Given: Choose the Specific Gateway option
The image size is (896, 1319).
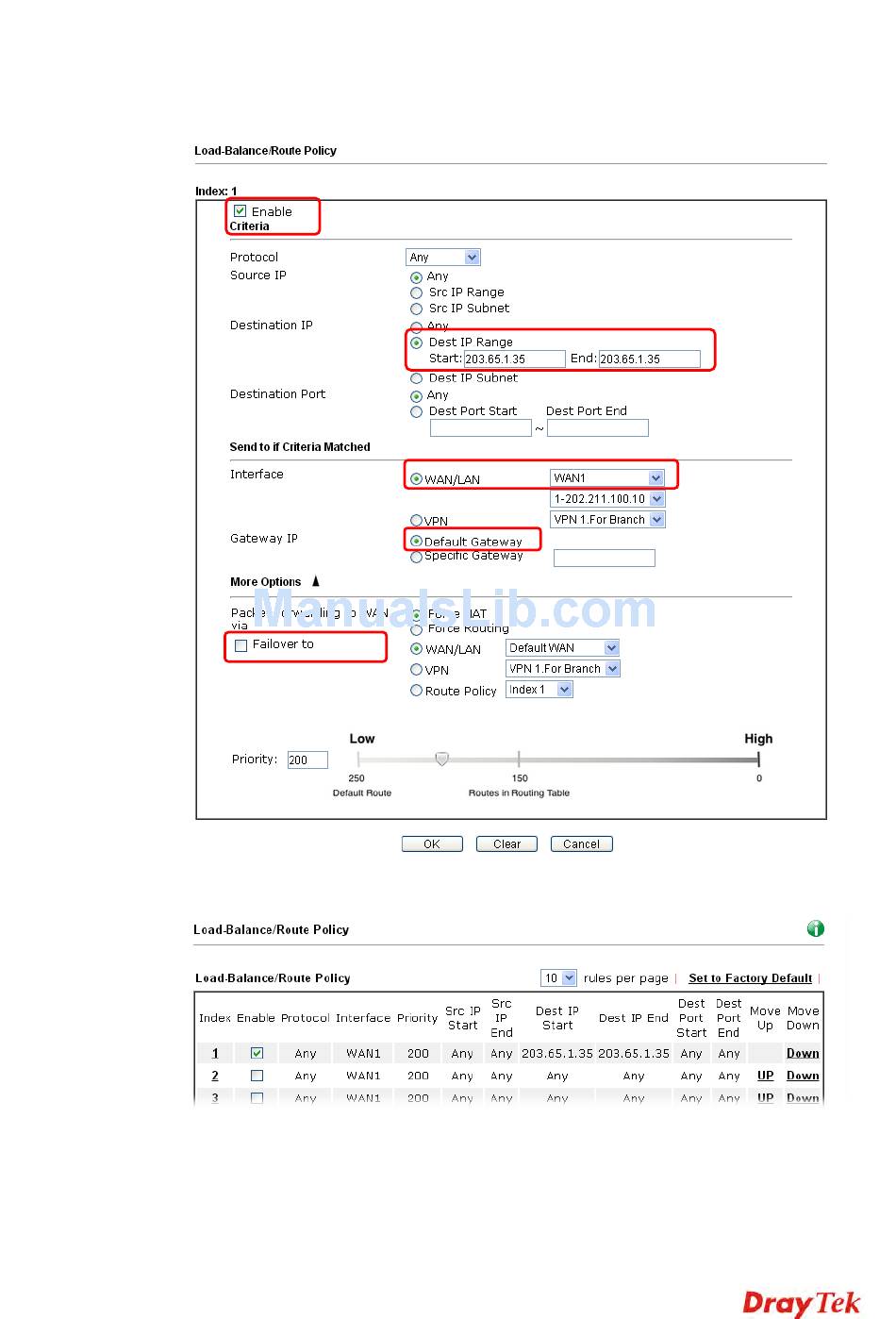Looking at the screenshot, I should point(416,558).
